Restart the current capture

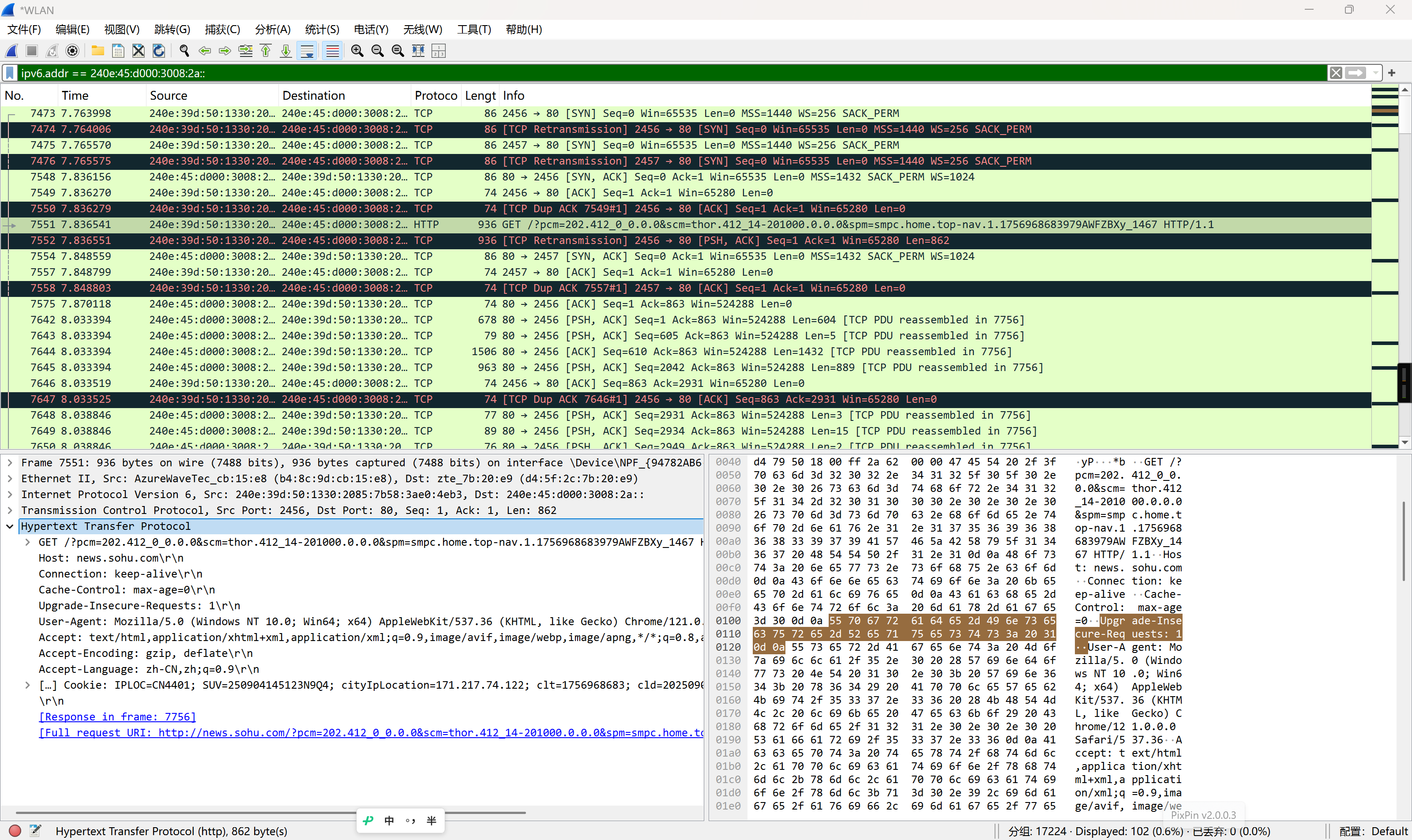point(52,51)
